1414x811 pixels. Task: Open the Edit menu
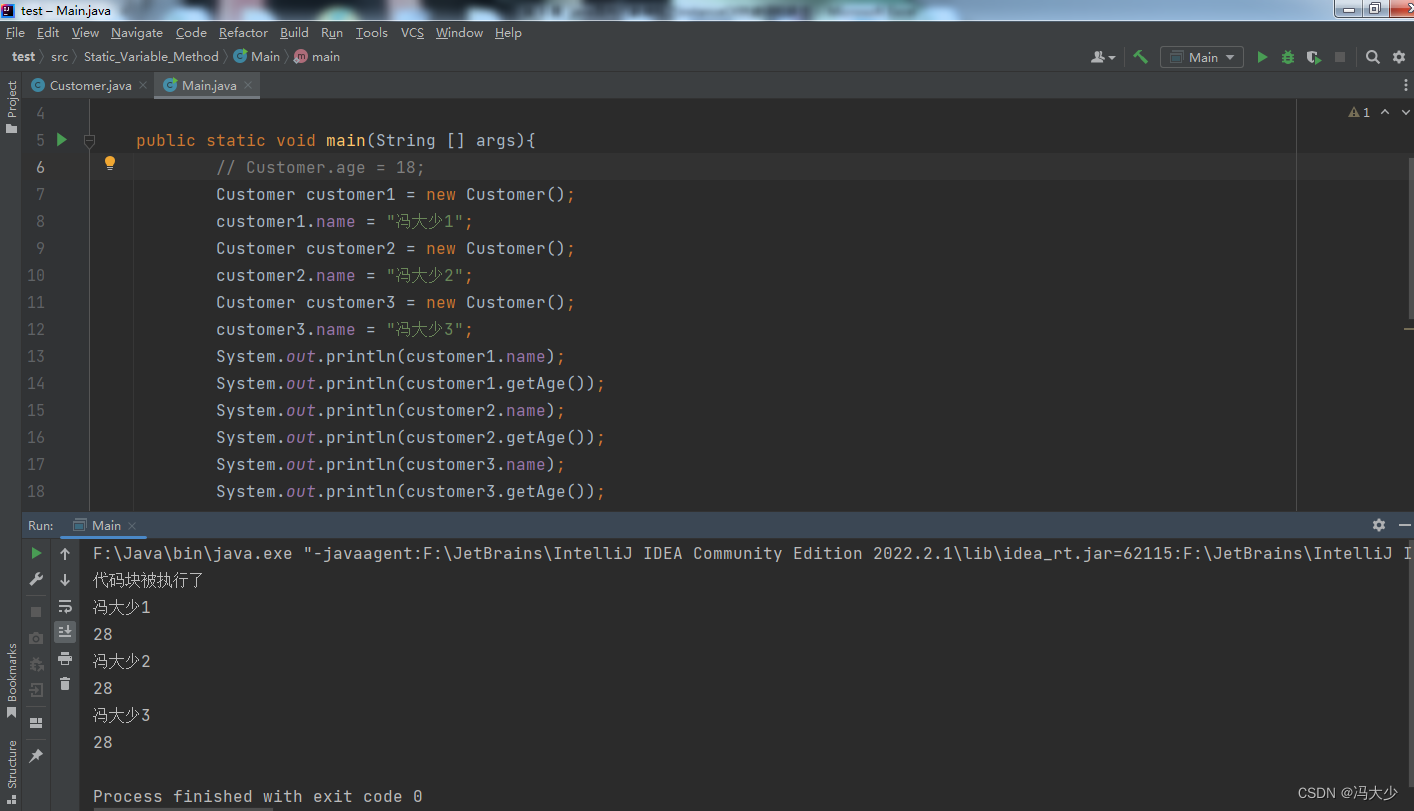pyautogui.click(x=48, y=32)
